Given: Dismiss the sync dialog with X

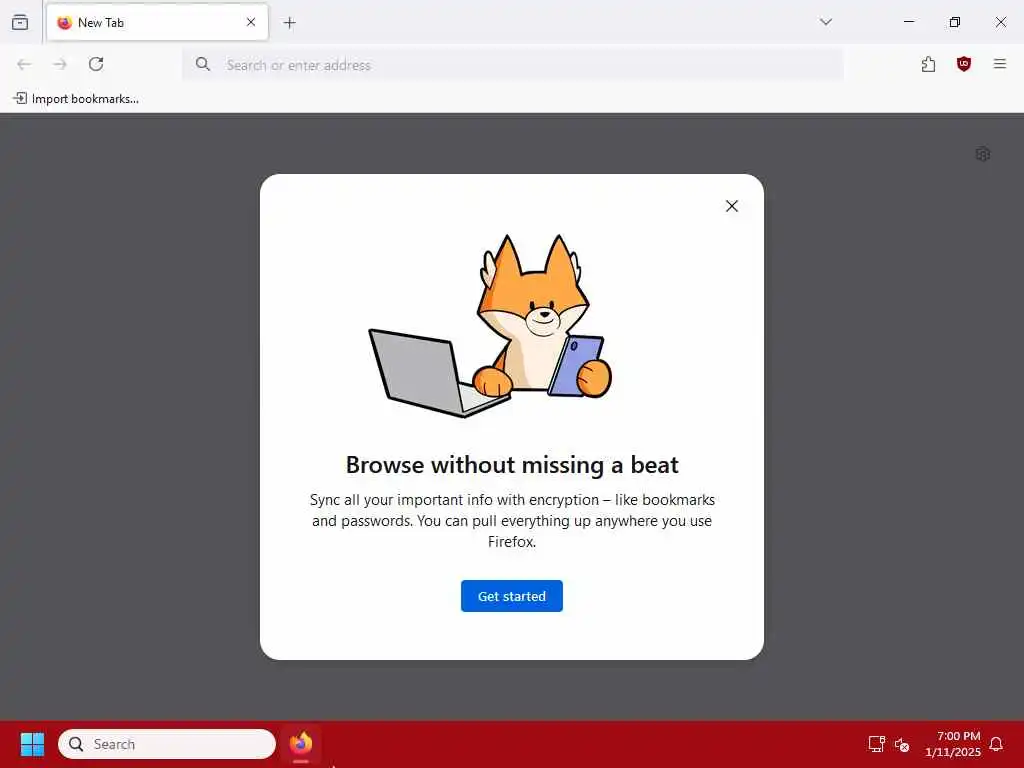Looking at the screenshot, I should click(x=731, y=206).
